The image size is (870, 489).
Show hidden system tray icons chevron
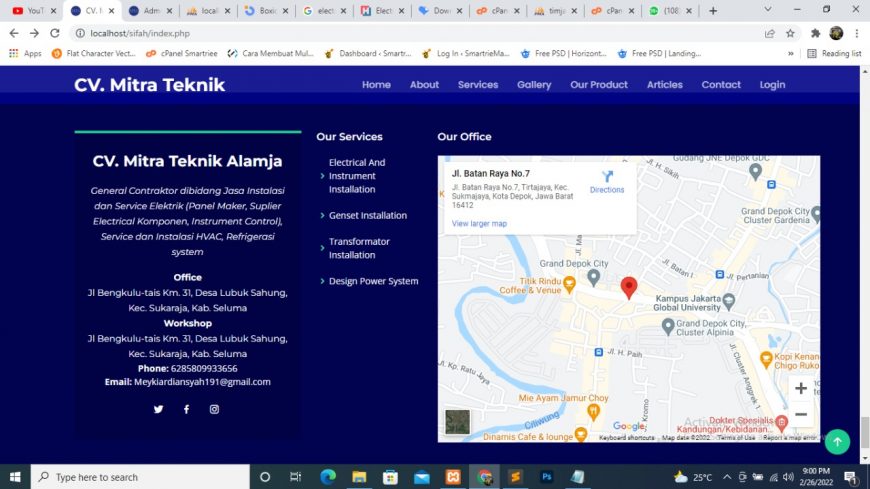pyautogui.click(x=727, y=477)
